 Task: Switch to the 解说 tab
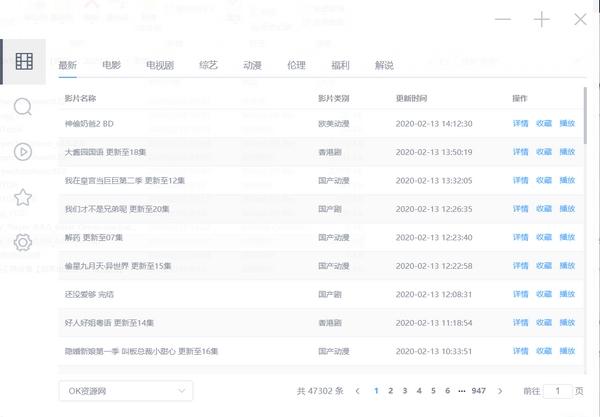pyautogui.click(x=384, y=65)
